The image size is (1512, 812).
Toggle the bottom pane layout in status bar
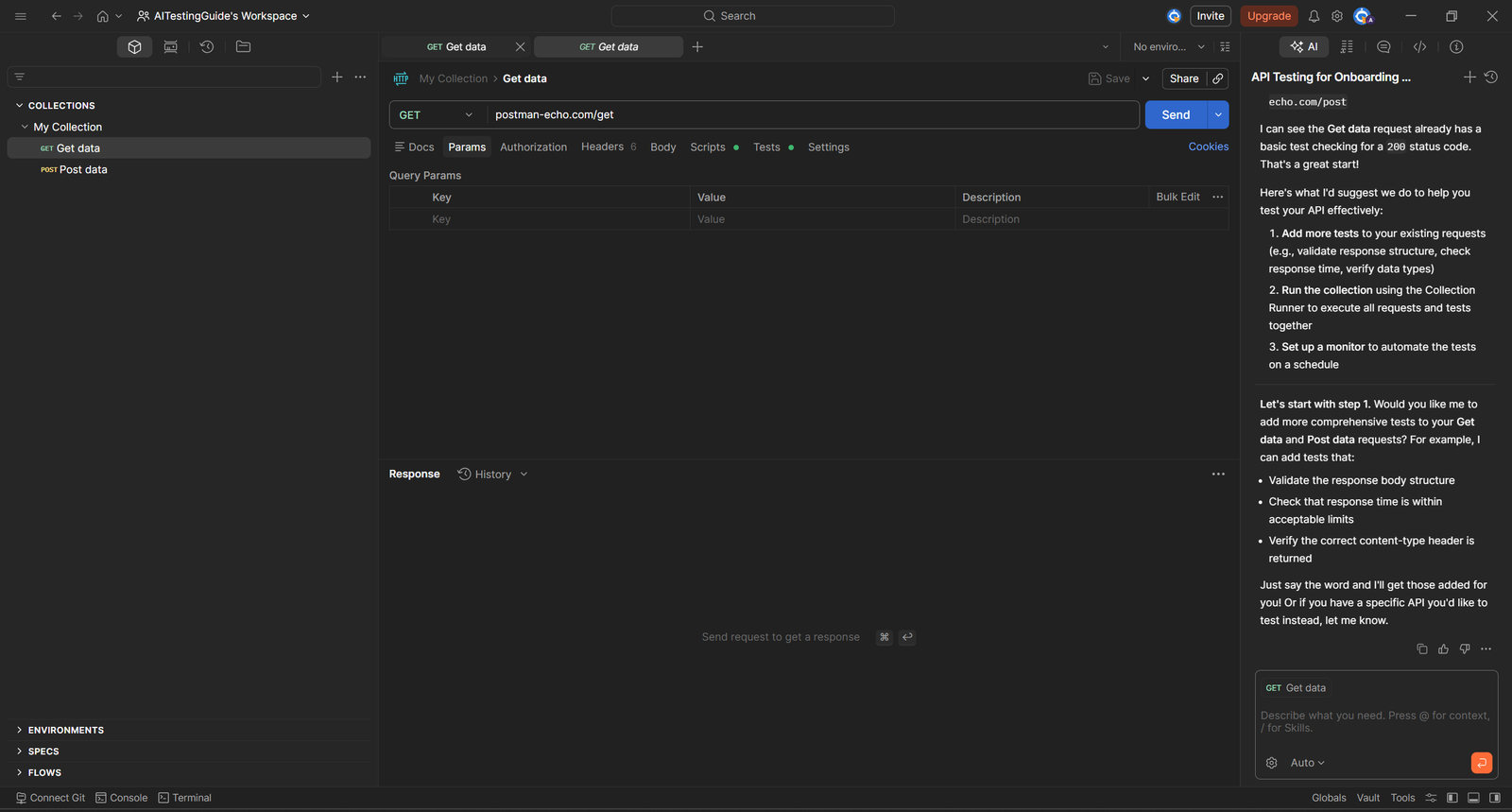click(1473, 798)
